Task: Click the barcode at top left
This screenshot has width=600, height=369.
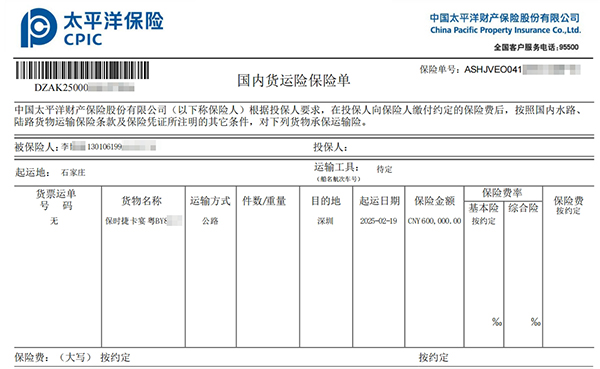Action: [x=82, y=70]
